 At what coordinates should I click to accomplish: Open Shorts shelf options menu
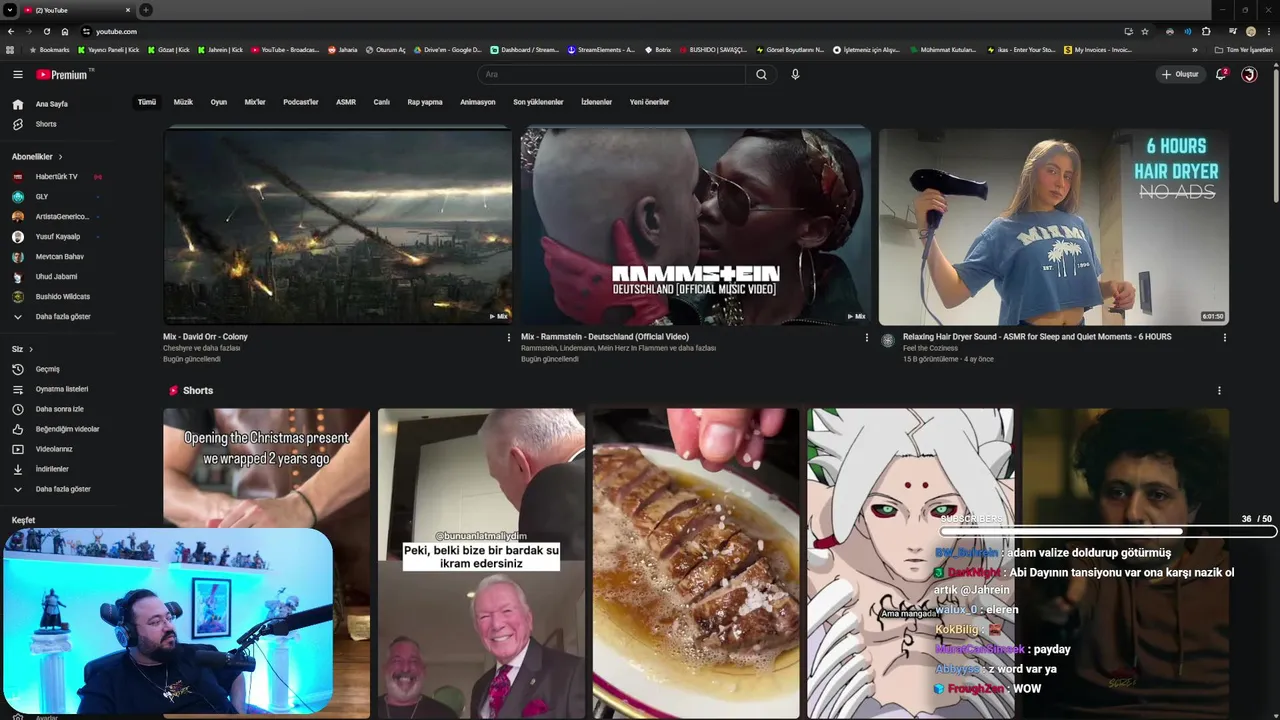tap(1219, 391)
